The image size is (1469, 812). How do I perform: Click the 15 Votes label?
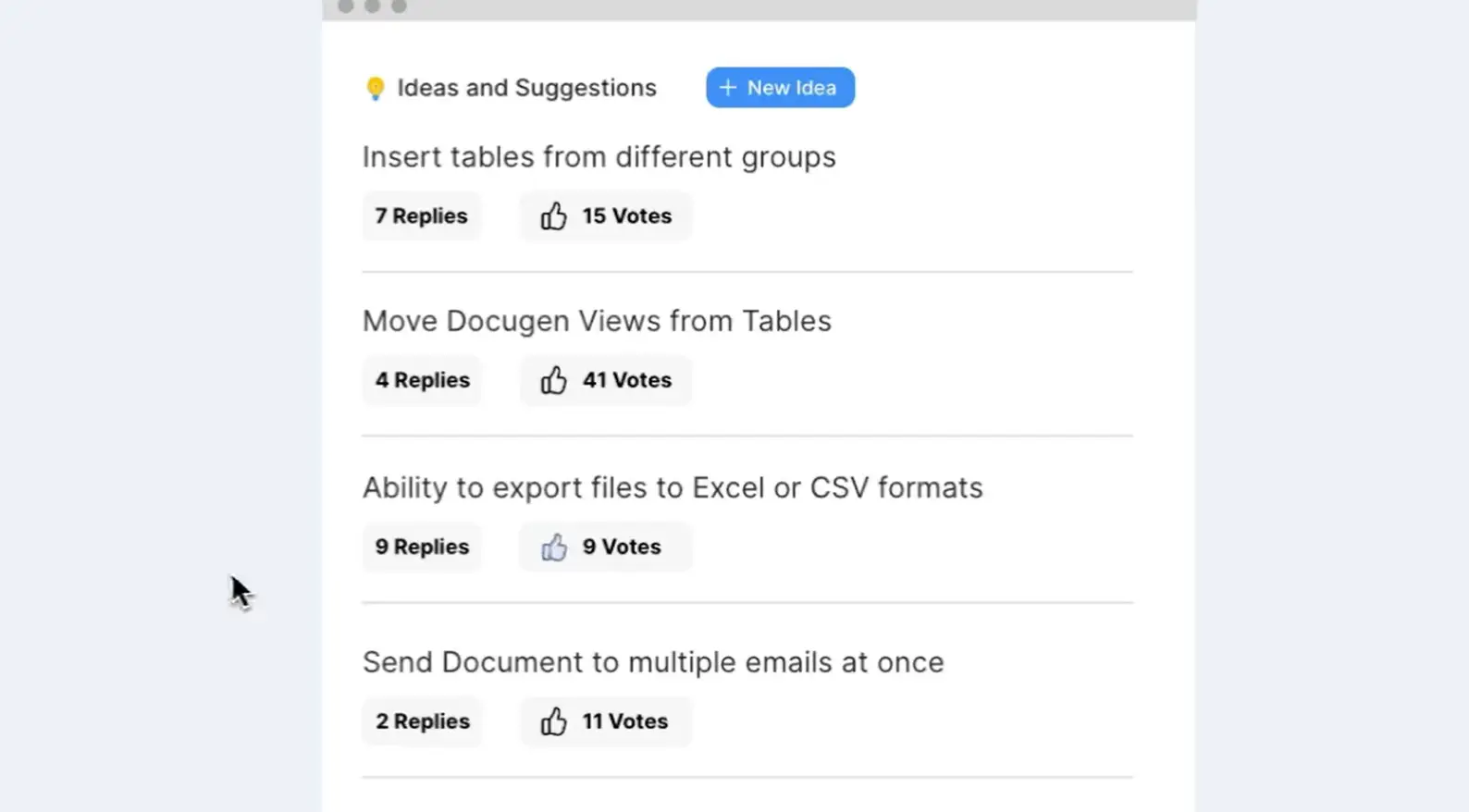coord(627,216)
